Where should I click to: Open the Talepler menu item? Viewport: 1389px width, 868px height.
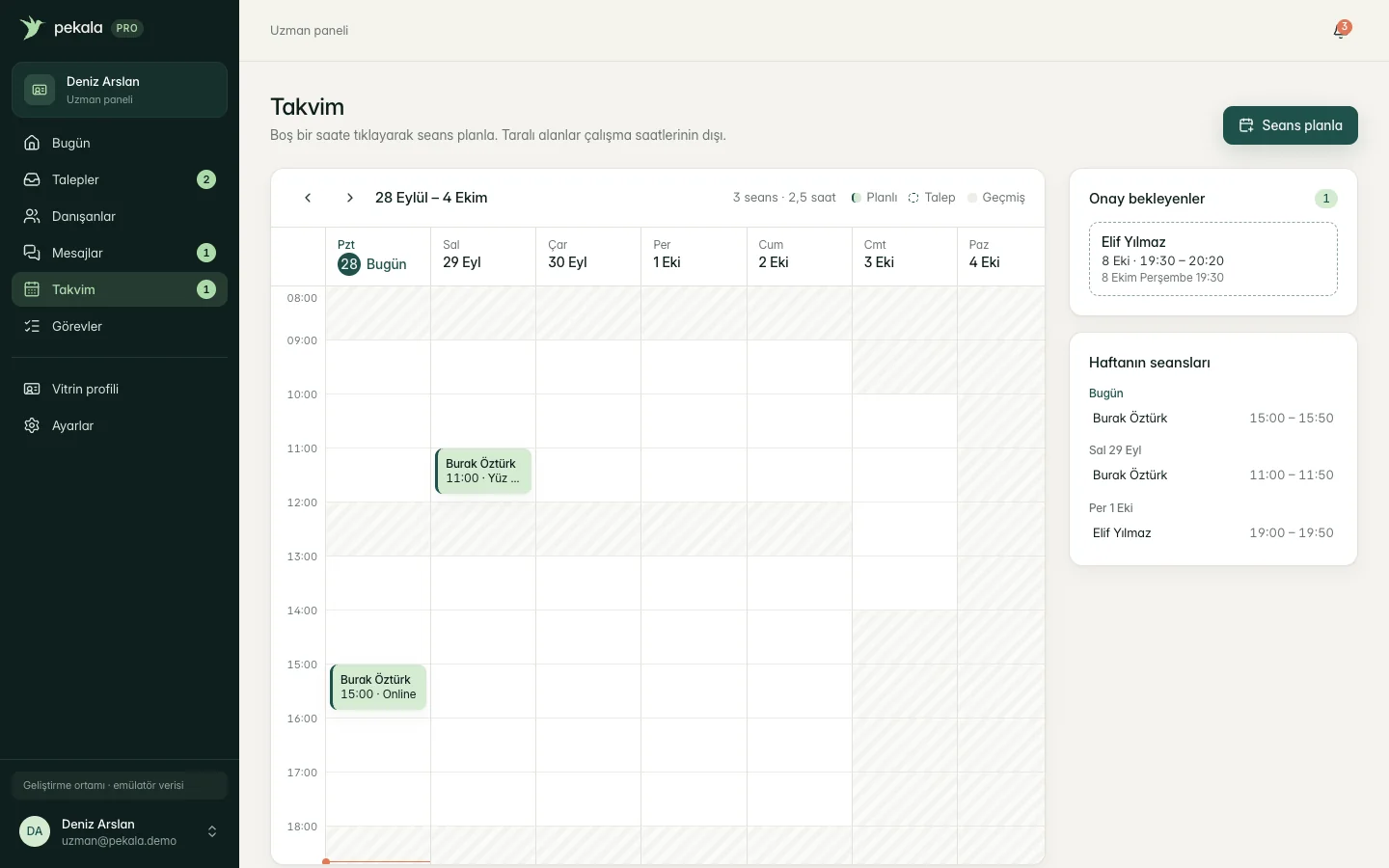[120, 179]
